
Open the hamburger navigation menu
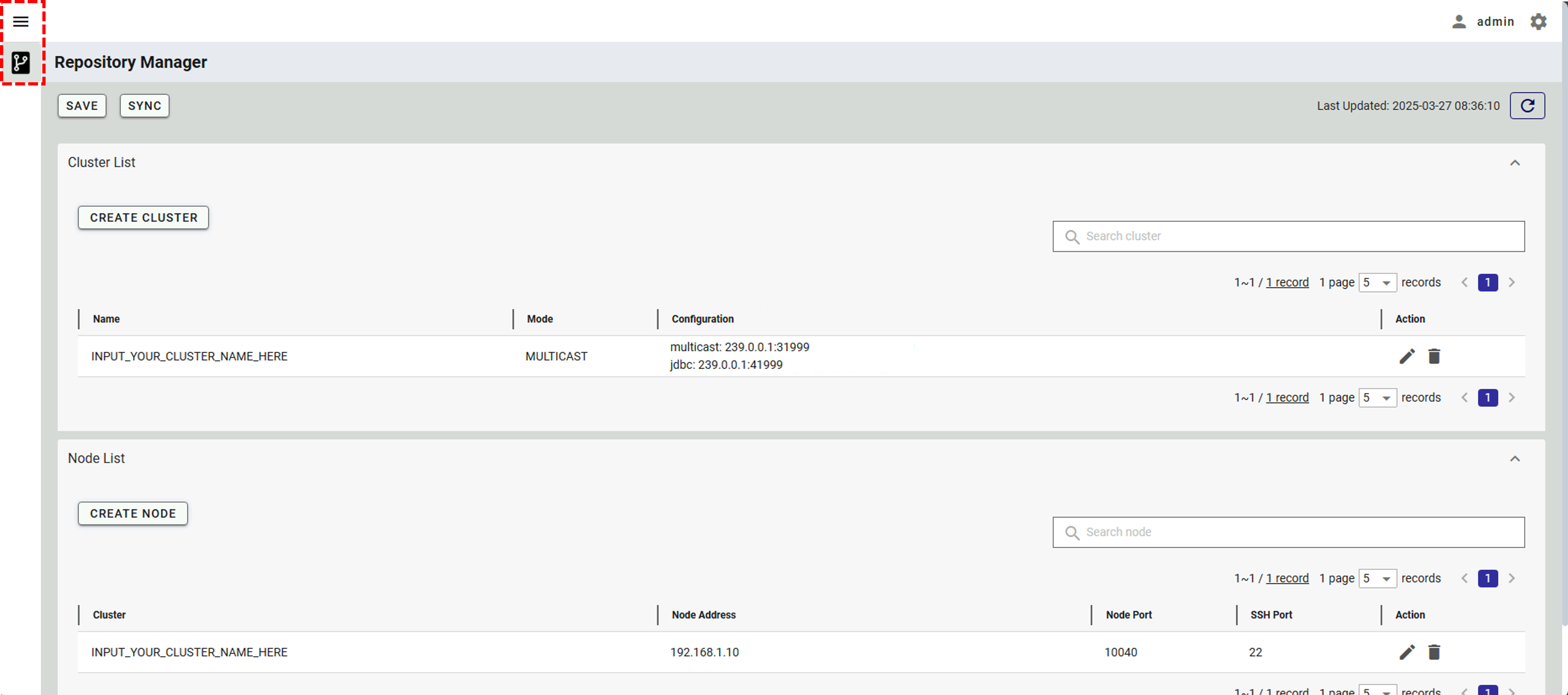pyautogui.click(x=21, y=22)
